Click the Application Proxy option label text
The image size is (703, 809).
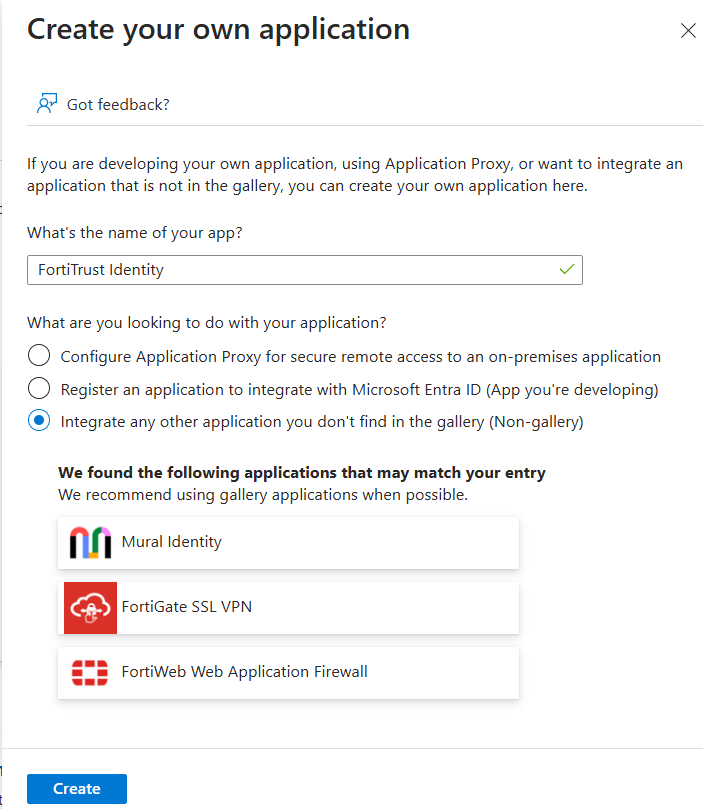(x=360, y=355)
